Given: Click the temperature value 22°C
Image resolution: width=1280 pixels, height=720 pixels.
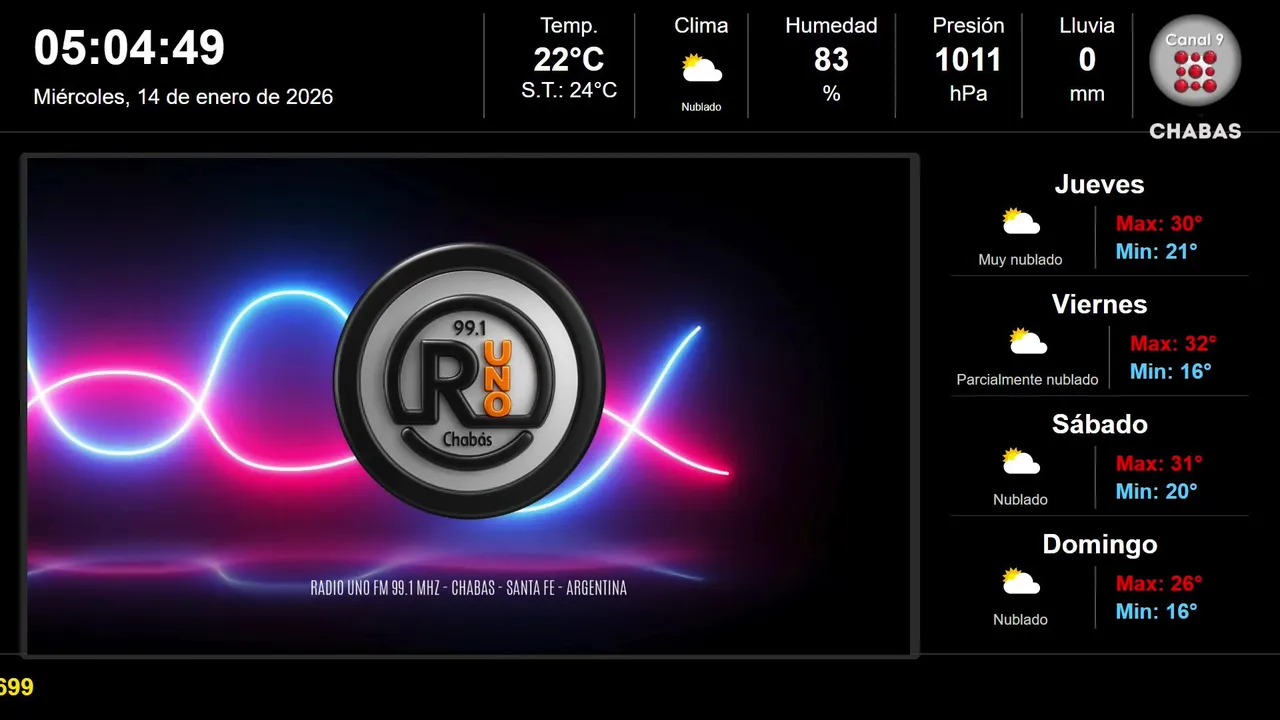Looking at the screenshot, I should [x=569, y=60].
